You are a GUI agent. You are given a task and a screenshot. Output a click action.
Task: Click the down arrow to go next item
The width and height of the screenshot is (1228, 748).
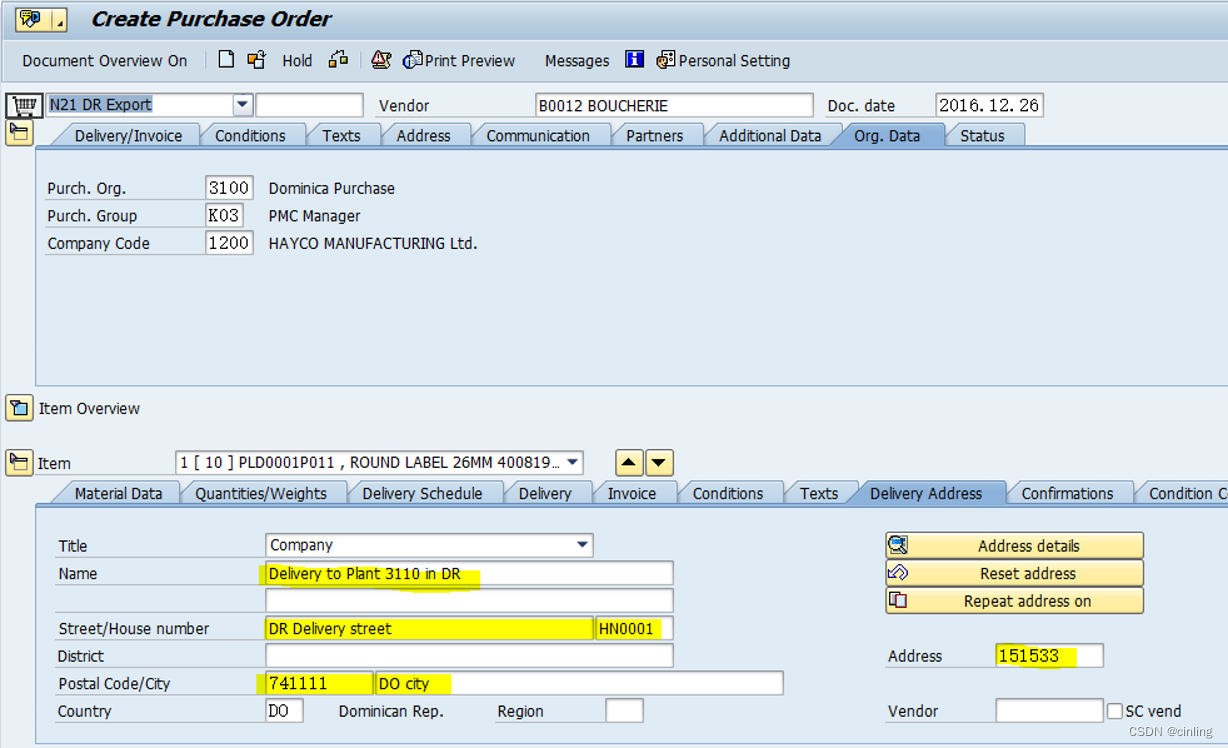661,462
